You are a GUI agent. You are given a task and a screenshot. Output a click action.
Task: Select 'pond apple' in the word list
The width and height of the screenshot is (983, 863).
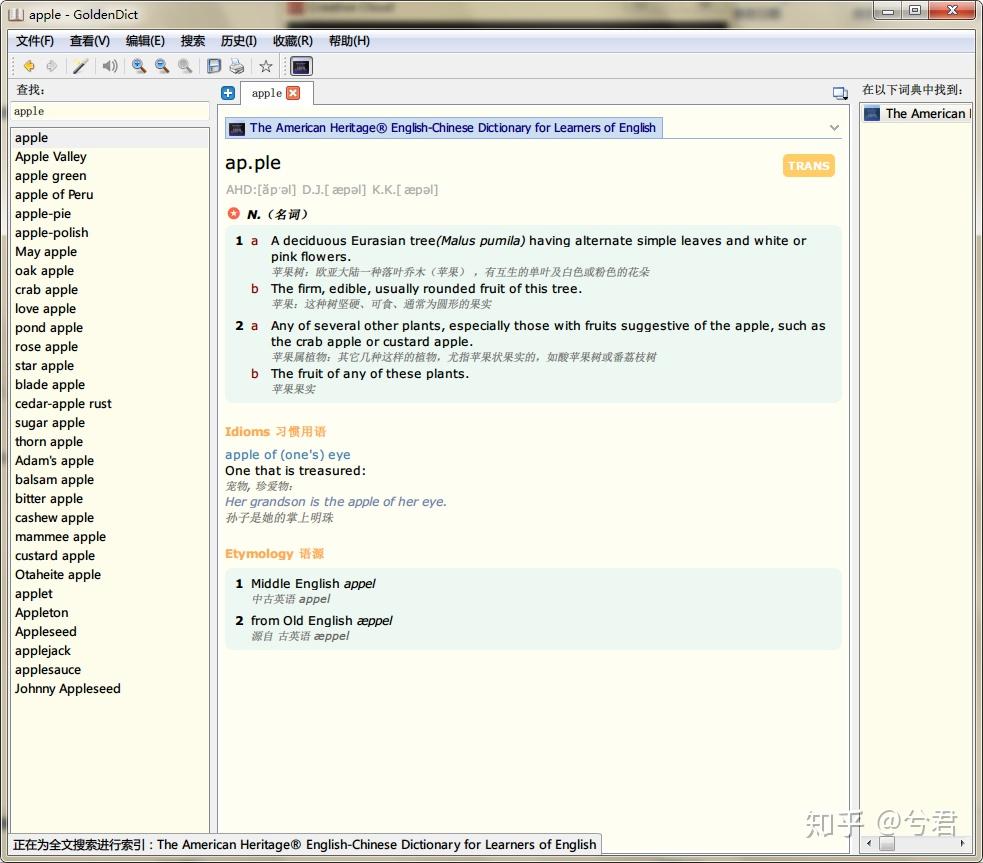tap(110, 328)
